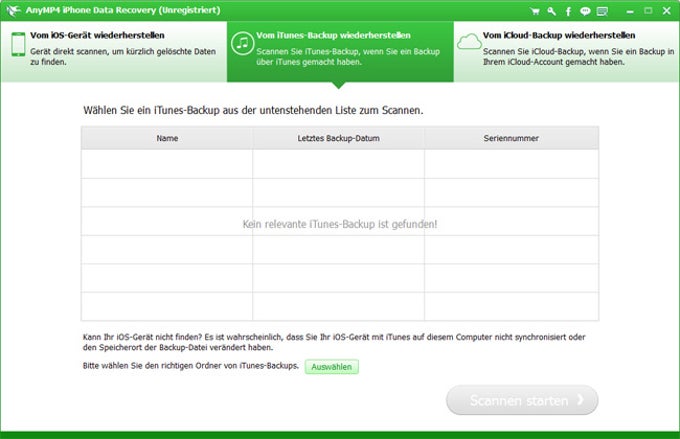Maximize the AnyMP4 window

pyautogui.click(x=648, y=11)
